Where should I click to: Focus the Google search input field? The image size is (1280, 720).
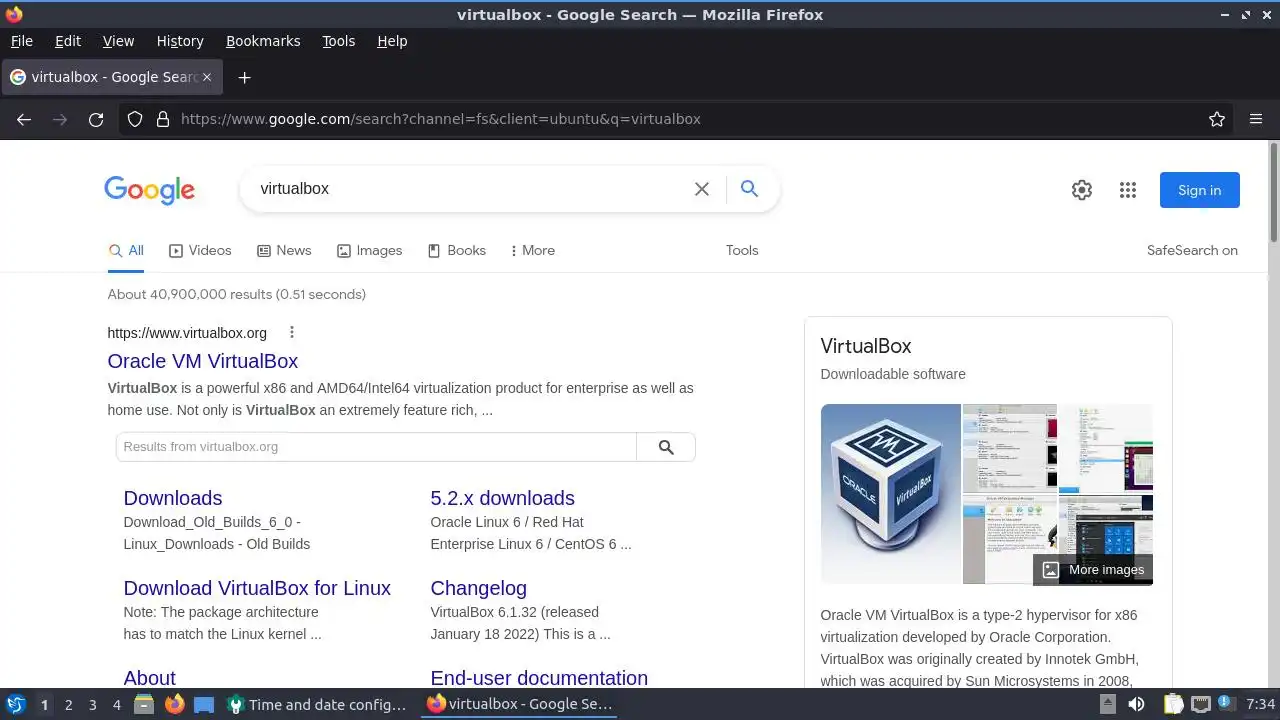point(470,189)
